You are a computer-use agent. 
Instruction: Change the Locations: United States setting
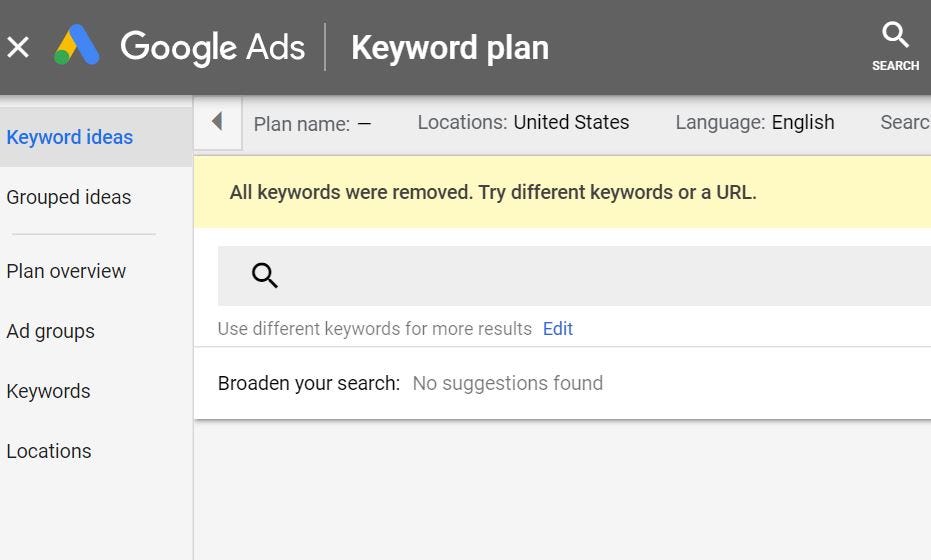point(523,122)
